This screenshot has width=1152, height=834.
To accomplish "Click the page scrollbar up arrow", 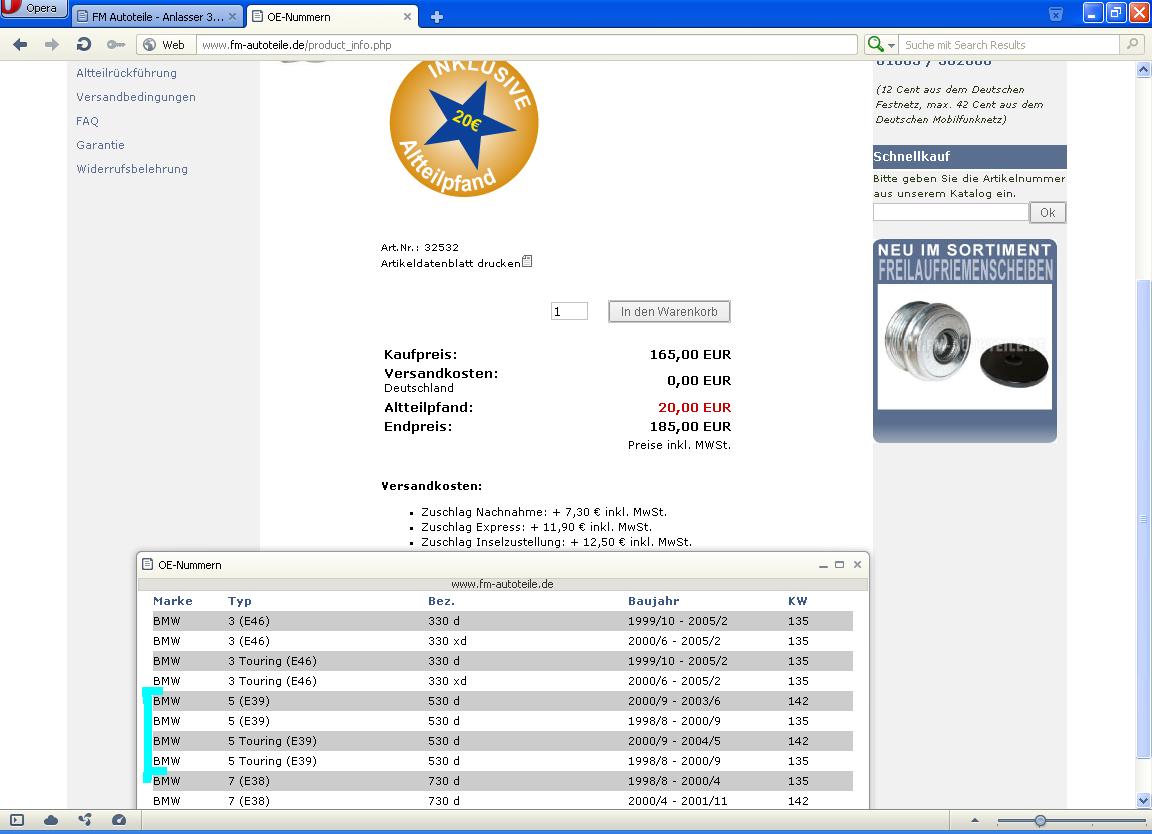I will pos(1143,70).
